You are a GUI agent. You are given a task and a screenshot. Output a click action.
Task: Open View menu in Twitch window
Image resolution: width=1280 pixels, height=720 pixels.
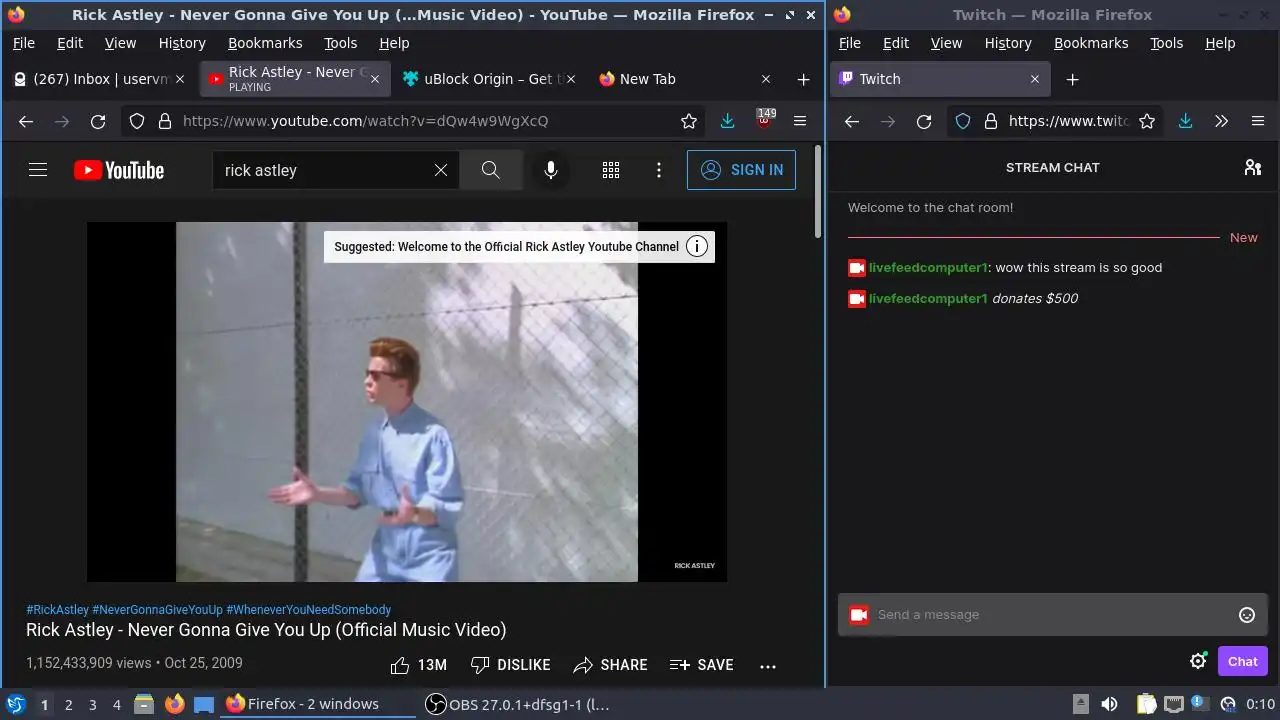click(946, 43)
